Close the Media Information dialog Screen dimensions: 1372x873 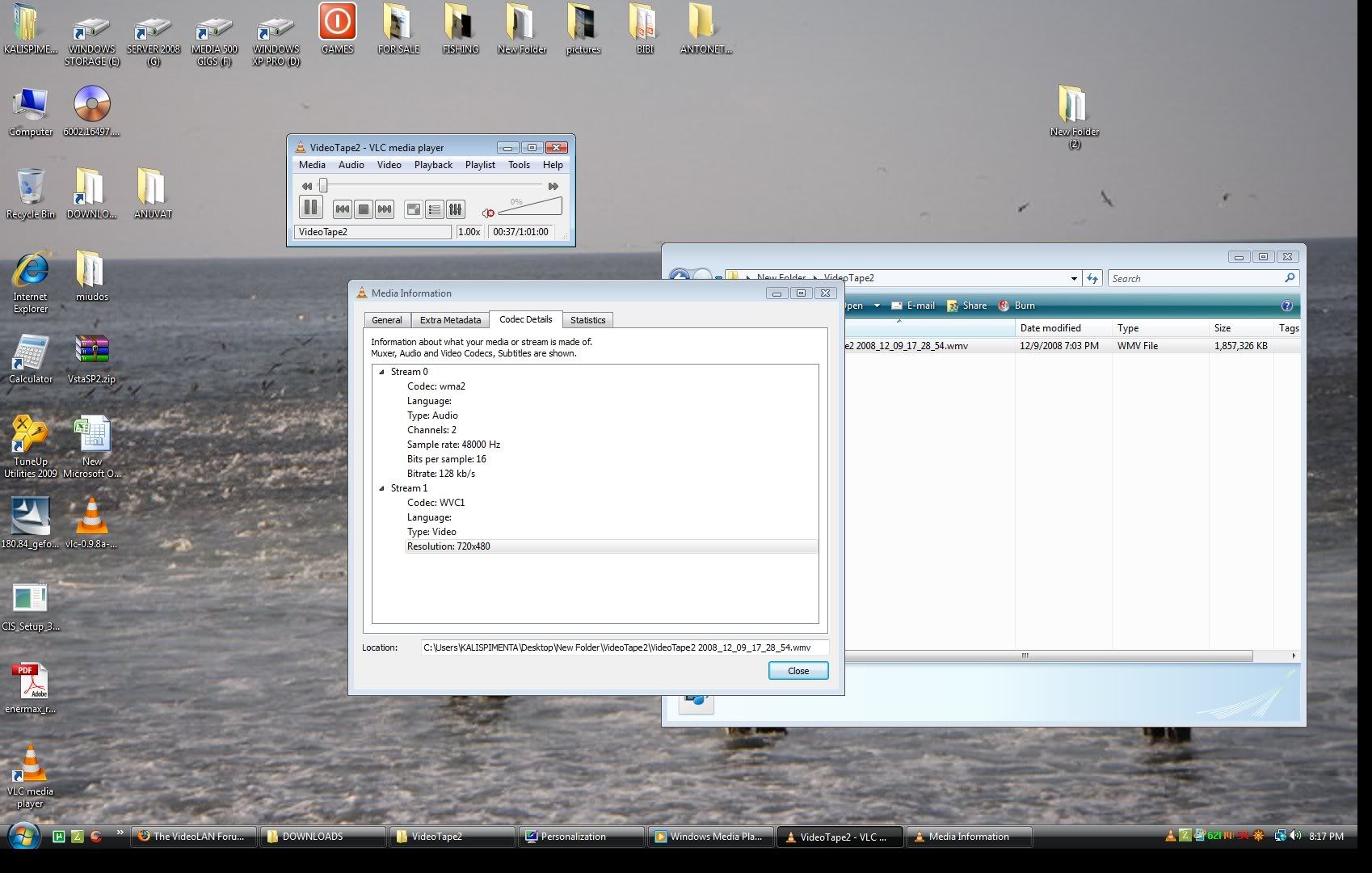click(x=798, y=671)
